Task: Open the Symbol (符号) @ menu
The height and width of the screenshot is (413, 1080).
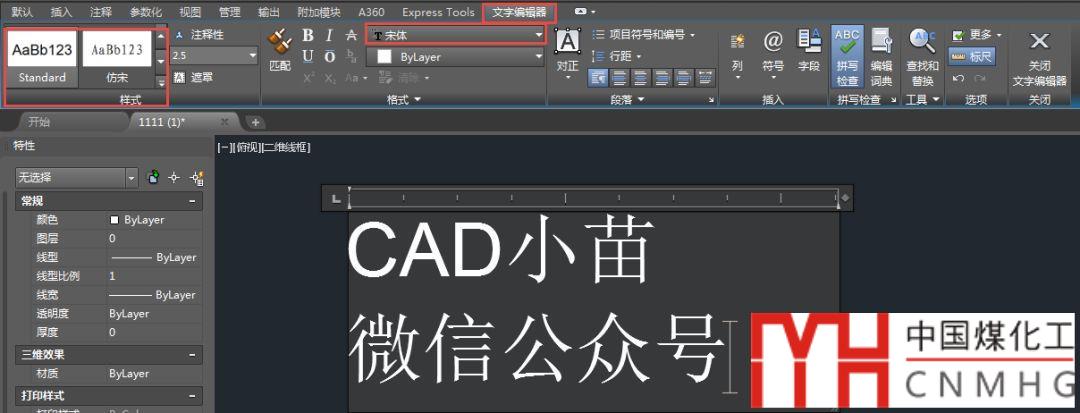Action: tap(773, 52)
